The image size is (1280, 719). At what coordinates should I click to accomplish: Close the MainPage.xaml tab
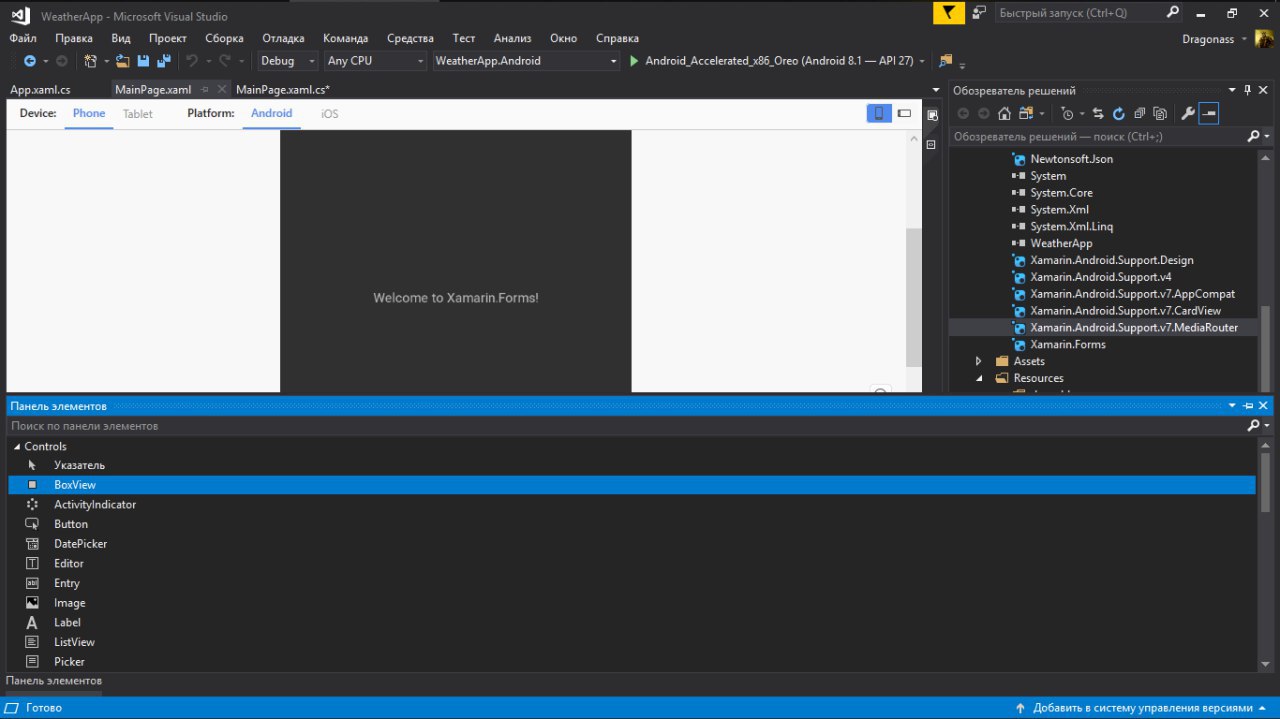coord(222,89)
